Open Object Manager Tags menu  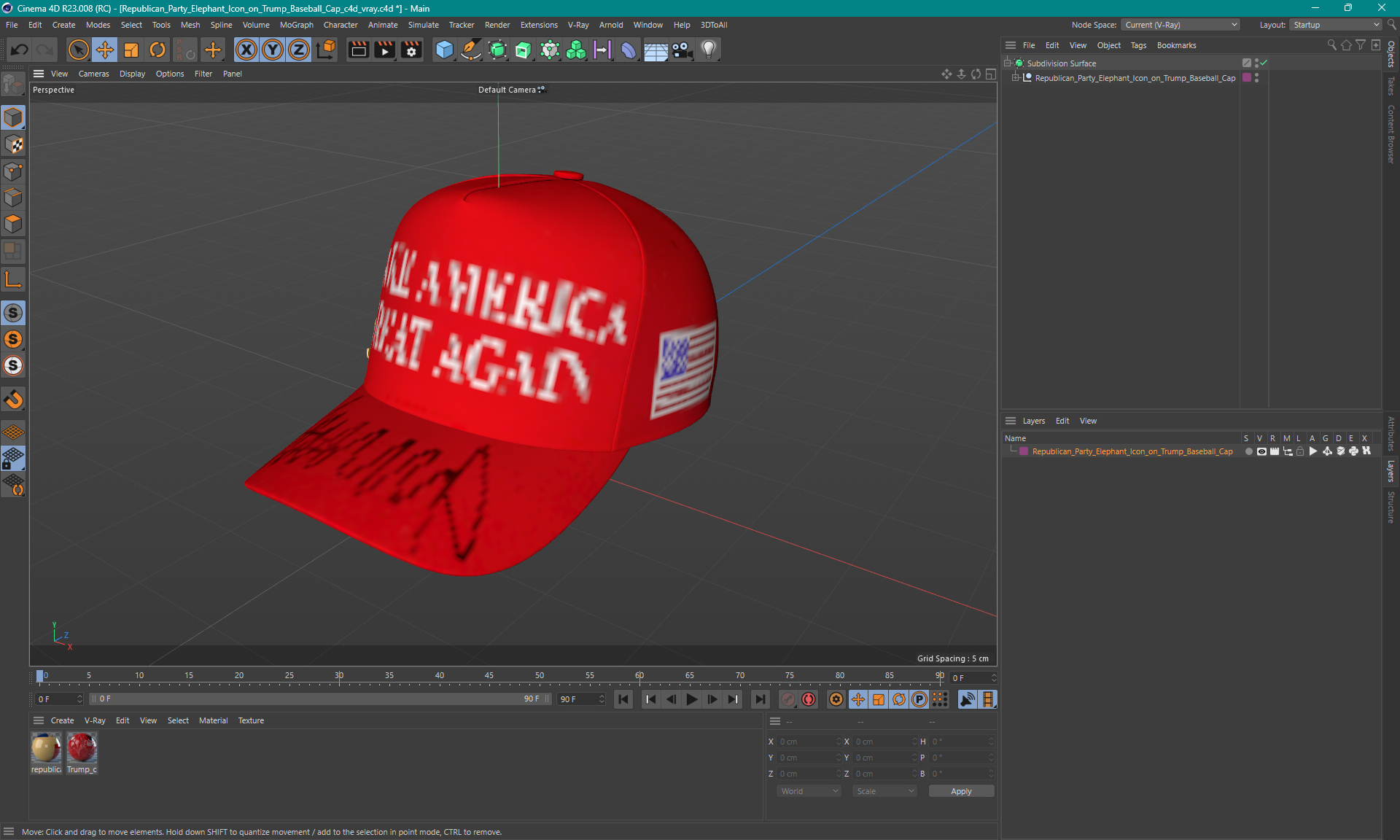1138,45
